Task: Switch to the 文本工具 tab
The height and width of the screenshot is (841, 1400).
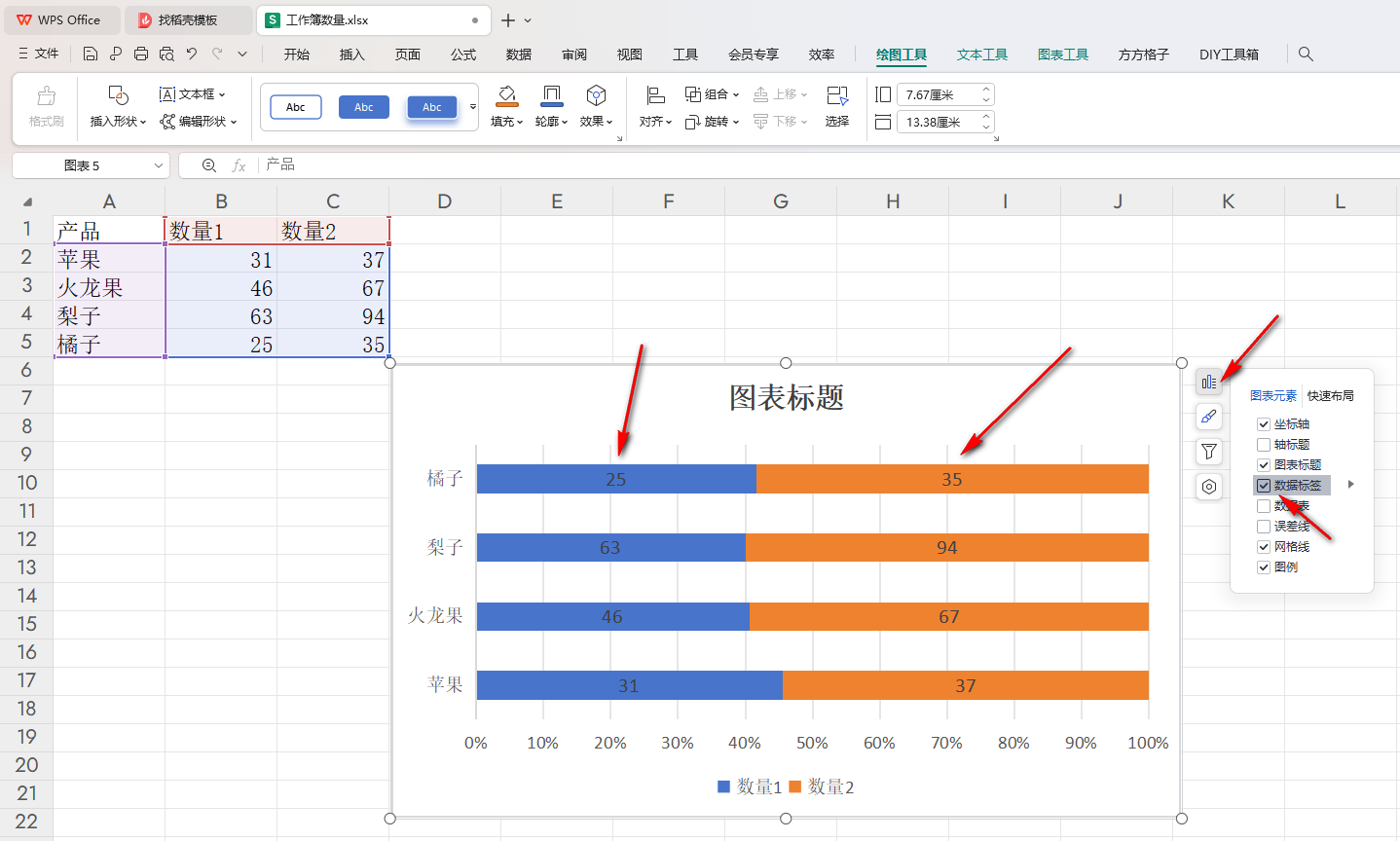Action: [x=982, y=55]
